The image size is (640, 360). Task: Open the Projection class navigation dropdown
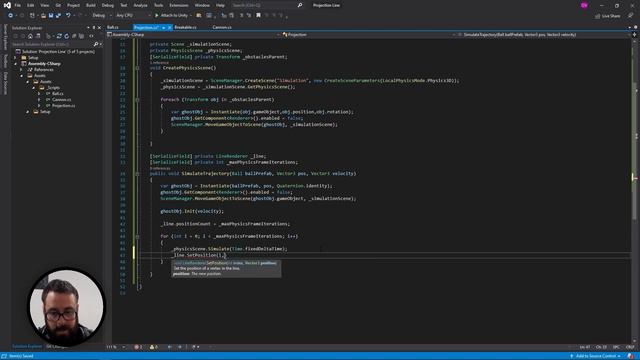(x=369, y=35)
